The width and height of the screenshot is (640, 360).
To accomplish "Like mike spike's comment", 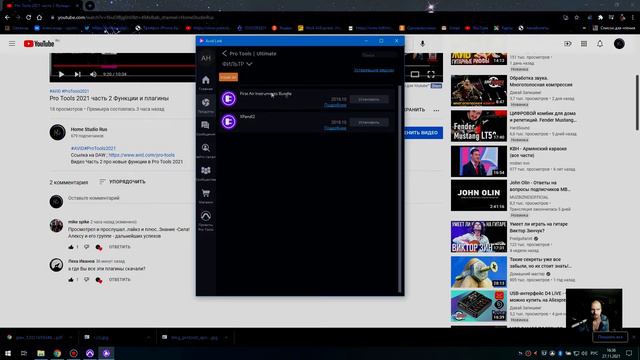I will [x=71, y=247].
